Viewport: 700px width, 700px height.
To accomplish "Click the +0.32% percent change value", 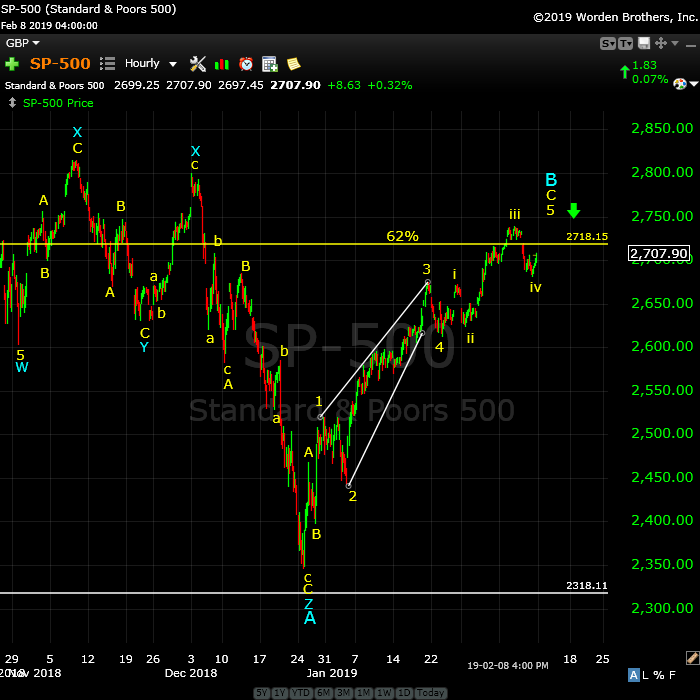I will (390, 85).
